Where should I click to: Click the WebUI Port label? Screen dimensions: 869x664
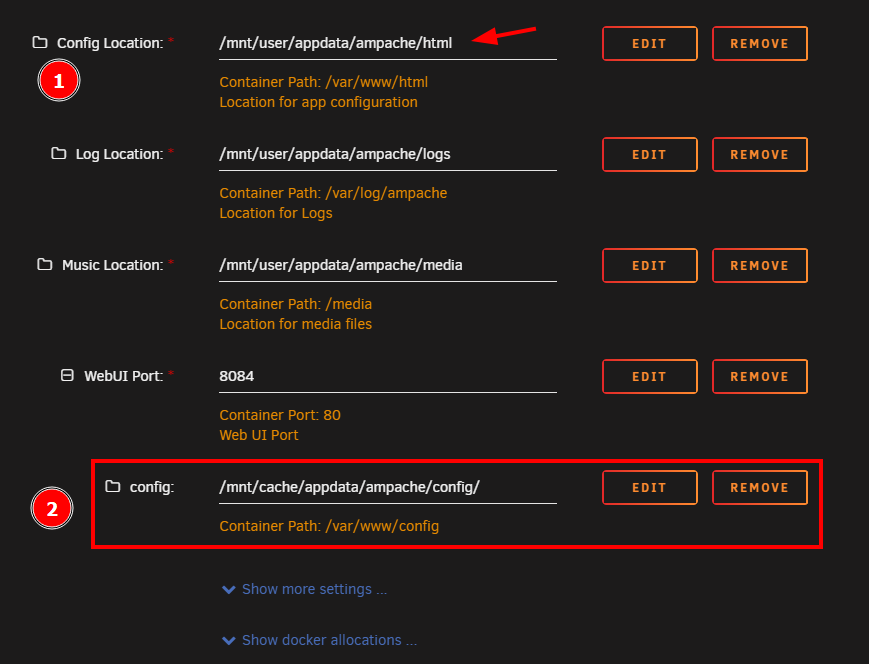point(124,376)
